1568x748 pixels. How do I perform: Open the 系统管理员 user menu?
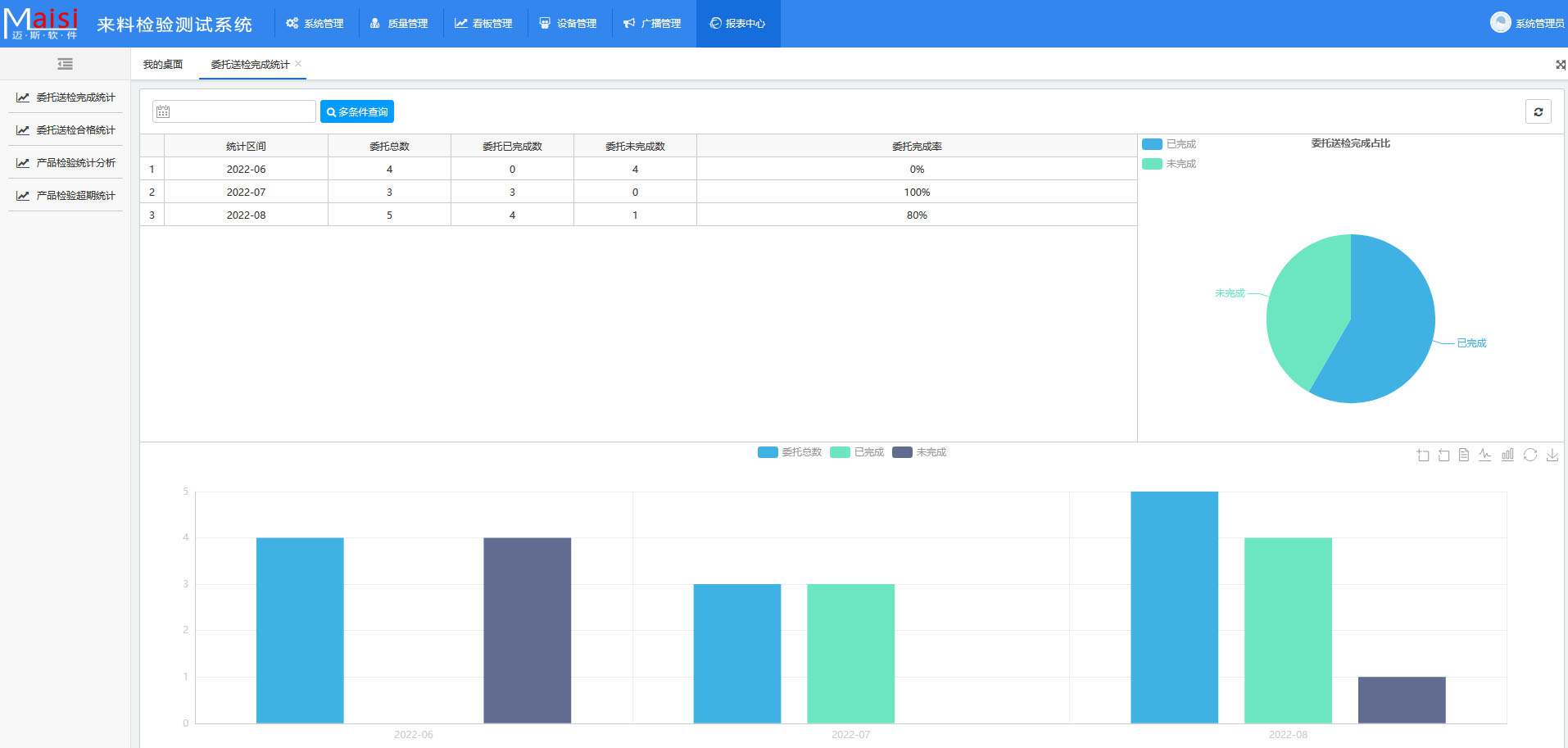[1527, 23]
